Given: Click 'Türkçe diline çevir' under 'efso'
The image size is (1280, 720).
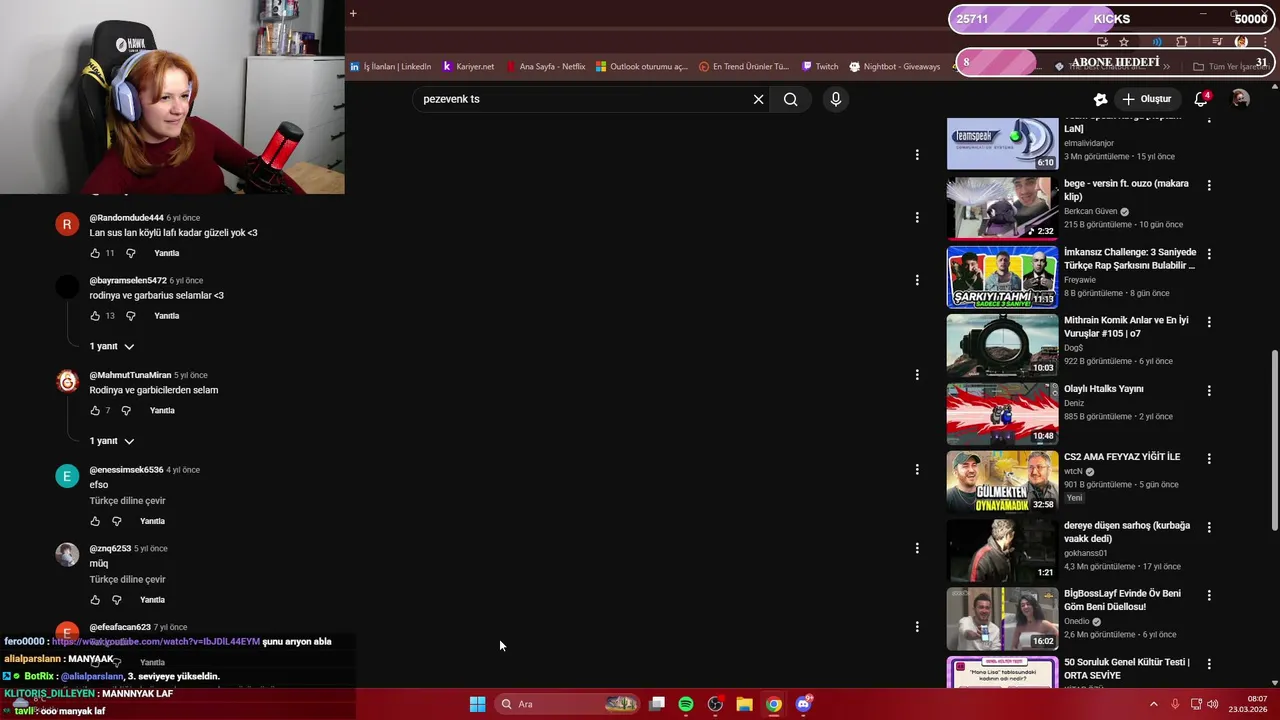Looking at the screenshot, I should point(128,501).
